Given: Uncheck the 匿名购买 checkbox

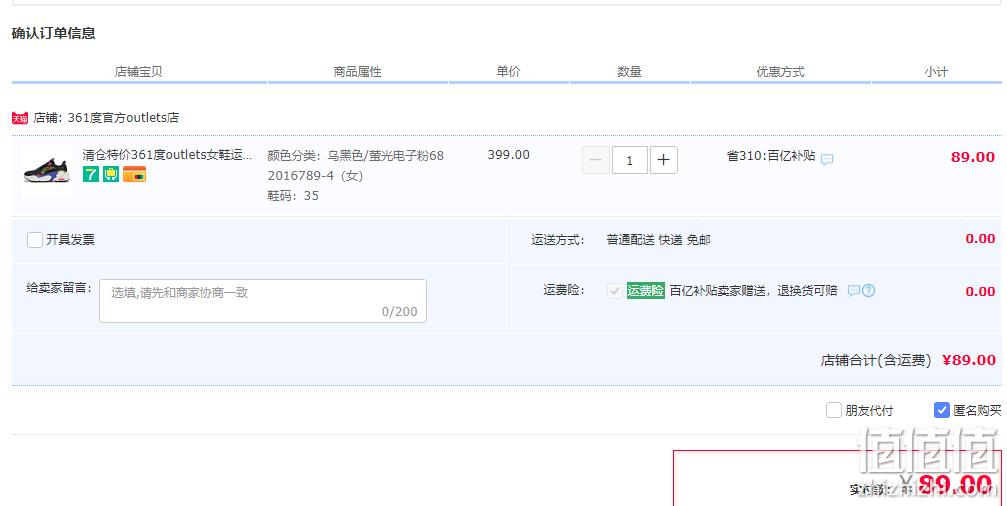Looking at the screenshot, I should pyautogui.click(x=941, y=410).
